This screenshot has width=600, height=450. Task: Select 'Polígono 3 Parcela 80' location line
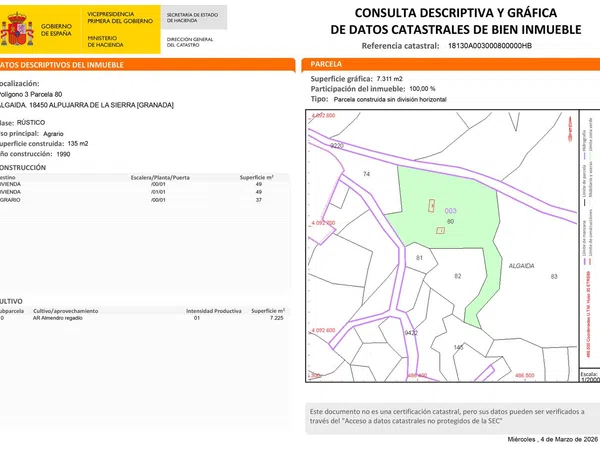(x=31, y=94)
